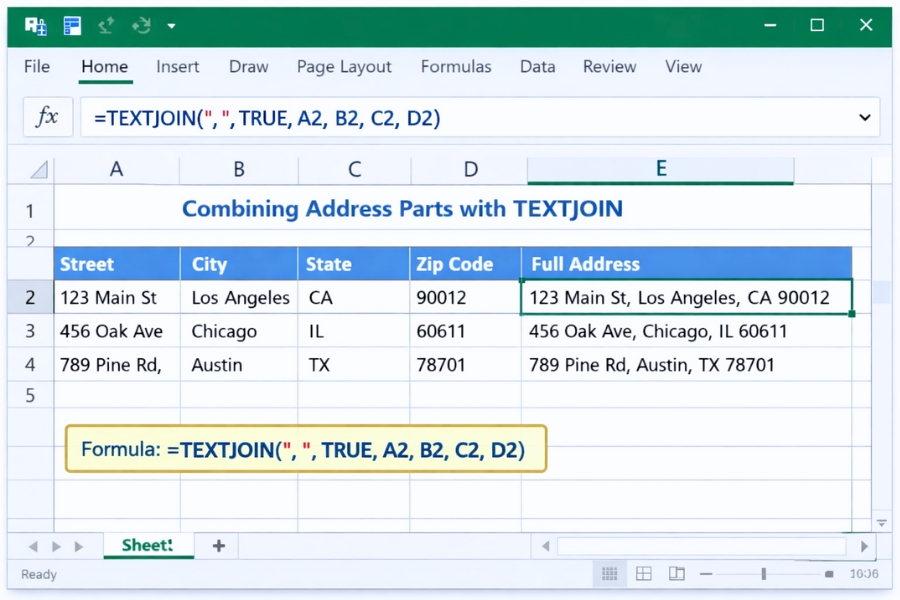Adjust the zoom slider
900x600 pixels.
[763, 574]
